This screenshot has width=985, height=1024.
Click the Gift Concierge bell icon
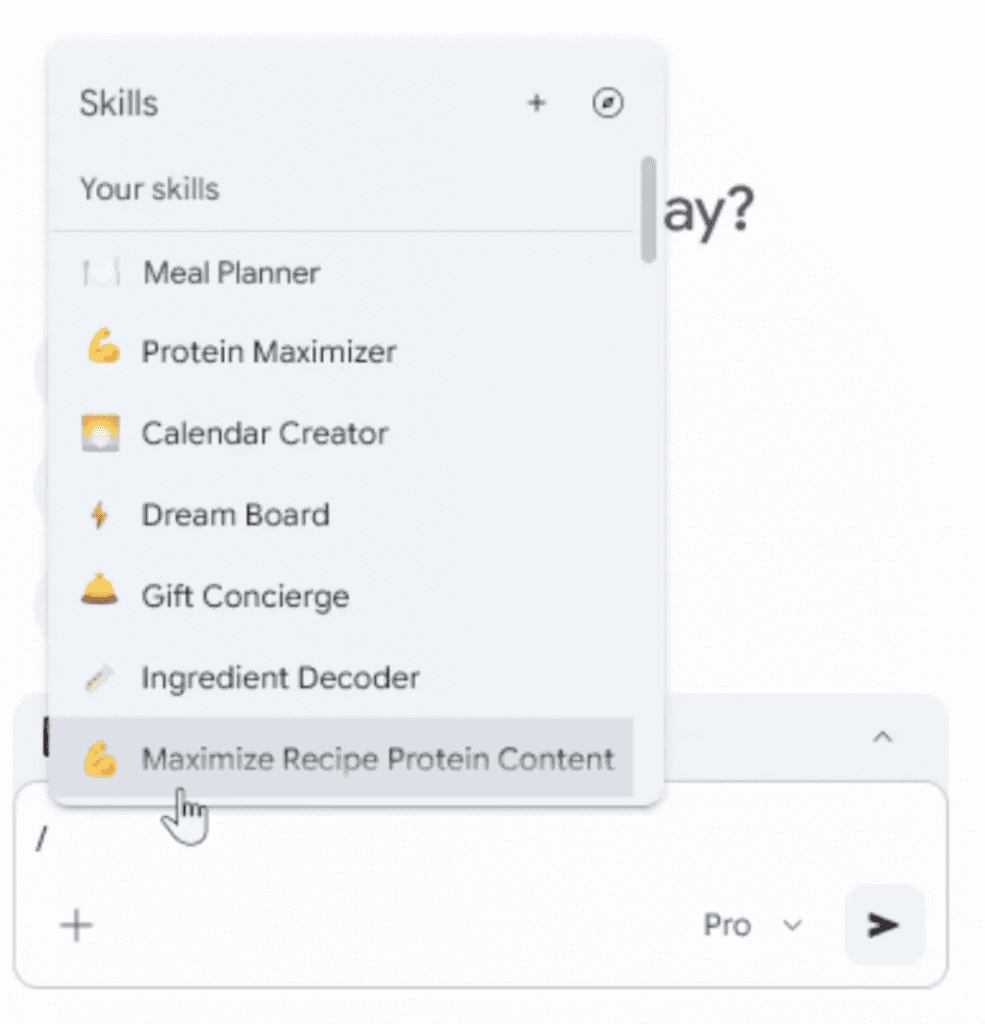pyautogui.click(x=99, y=593)
